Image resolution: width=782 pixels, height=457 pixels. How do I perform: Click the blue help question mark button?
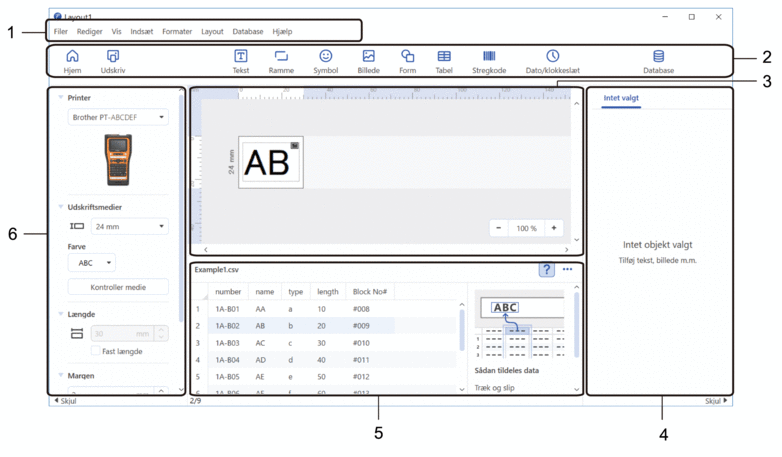[x=547, y=270]
